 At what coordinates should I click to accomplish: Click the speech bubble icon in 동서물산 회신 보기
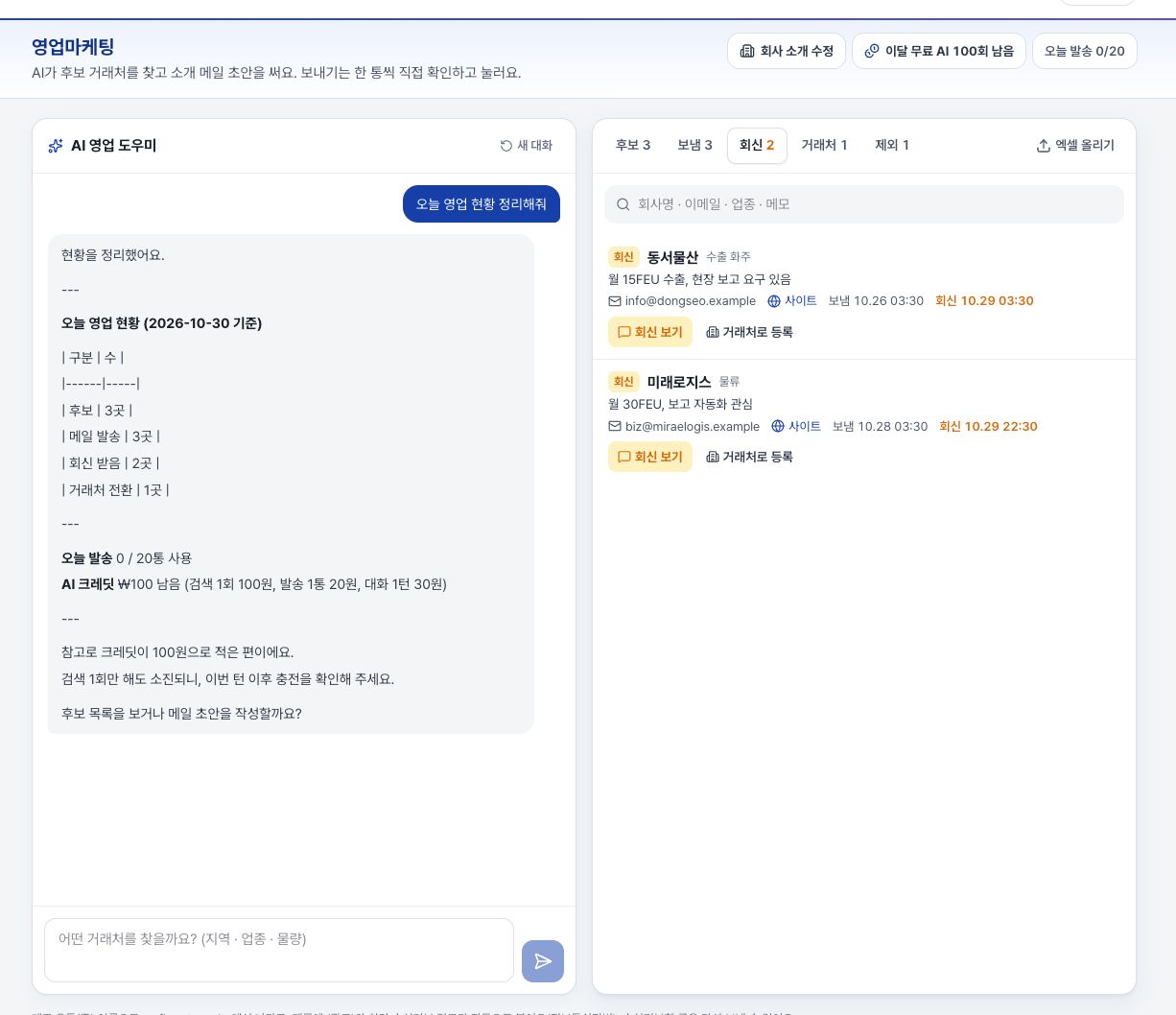click(623, 332)
